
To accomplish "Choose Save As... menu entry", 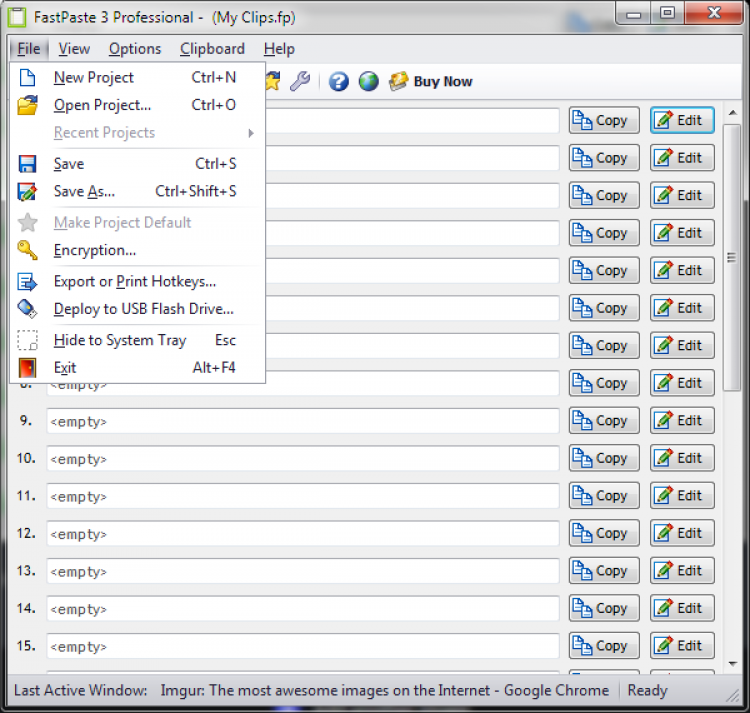I will tap(137, 191).
